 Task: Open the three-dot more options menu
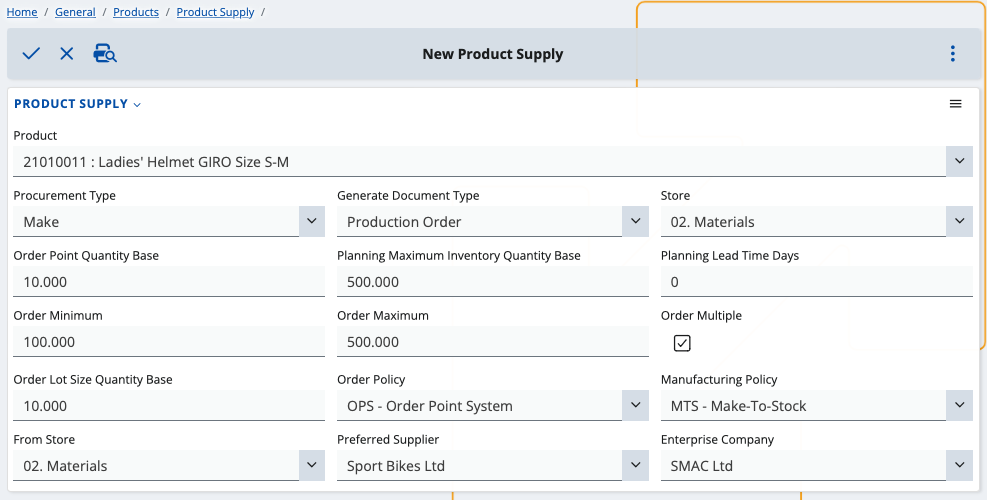[952, 54]
